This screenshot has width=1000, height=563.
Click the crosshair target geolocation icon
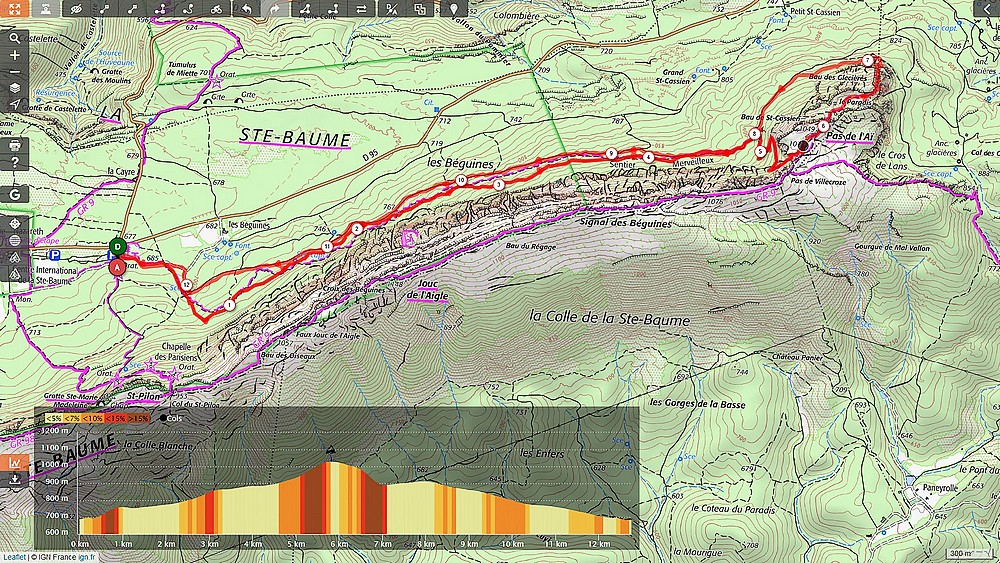[x=15, y=224]
